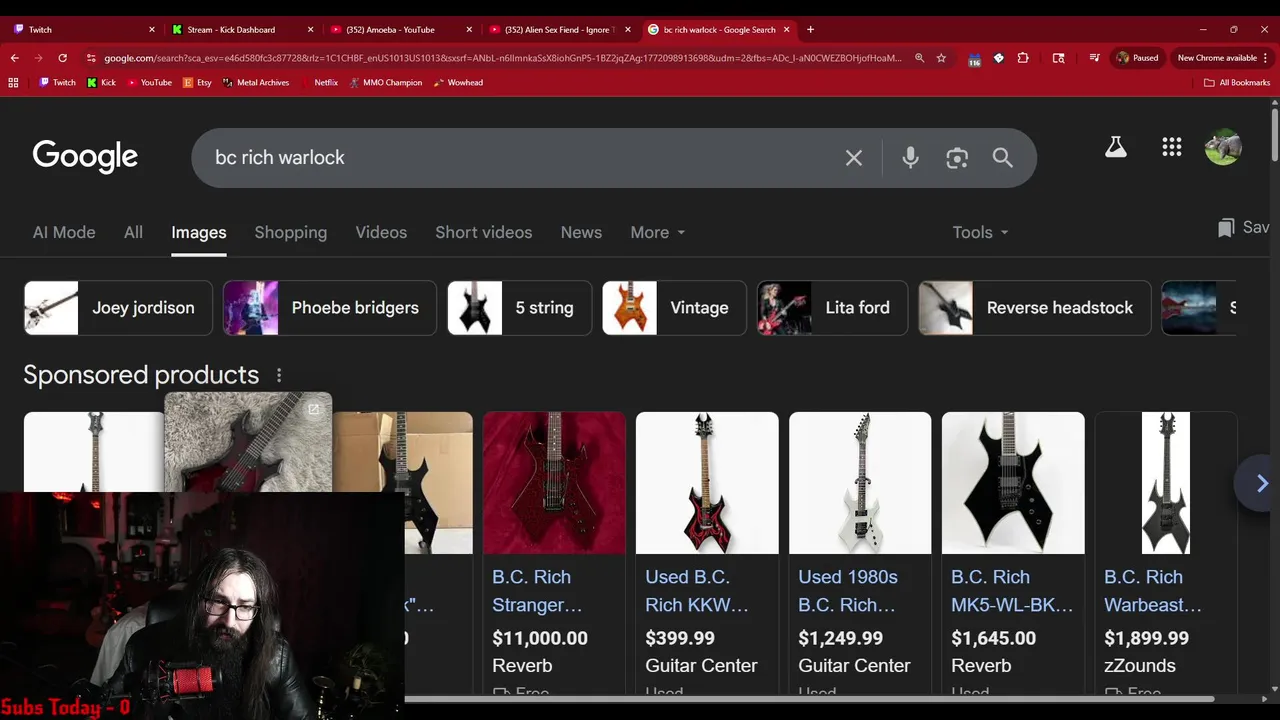View site information icon in address bar
Viewport: 1280px width, 720px height.
point(92,58)
